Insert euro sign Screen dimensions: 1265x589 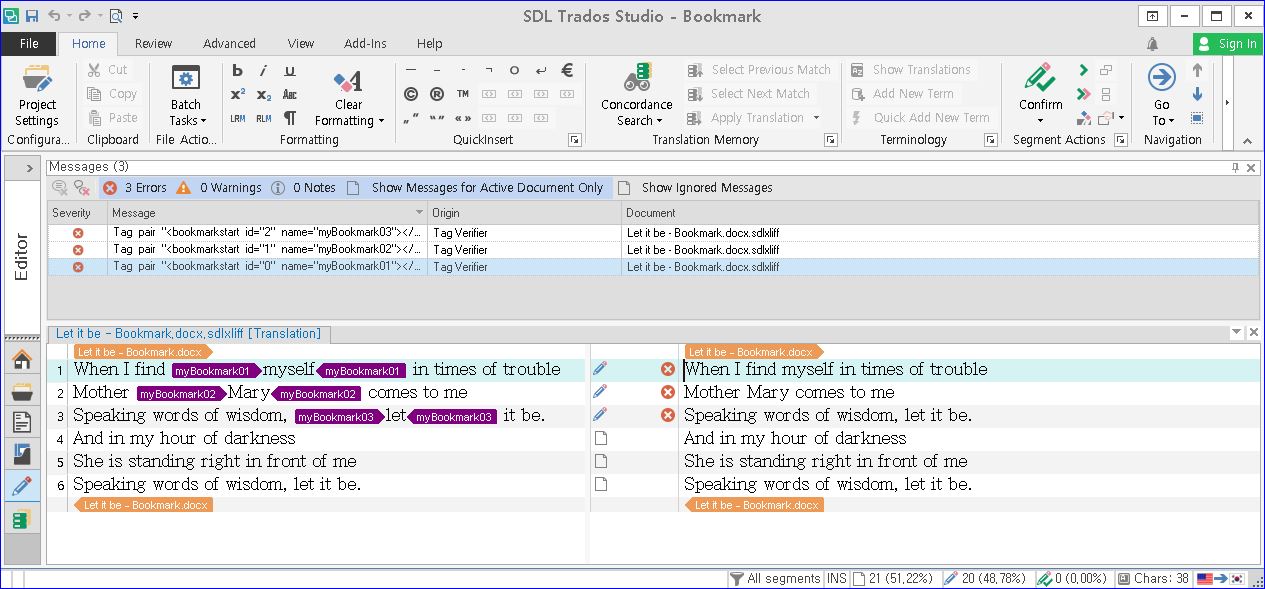click(567, 70)
